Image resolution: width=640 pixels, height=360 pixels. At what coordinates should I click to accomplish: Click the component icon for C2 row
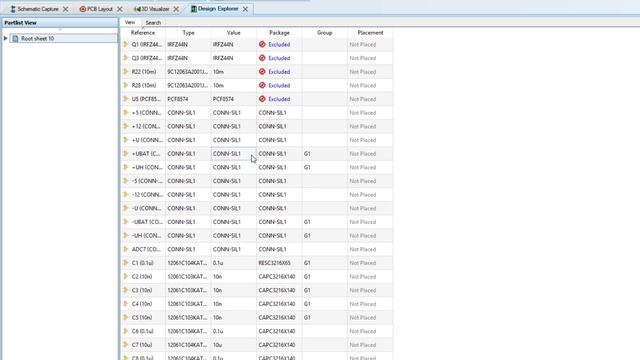click(126, 276)
